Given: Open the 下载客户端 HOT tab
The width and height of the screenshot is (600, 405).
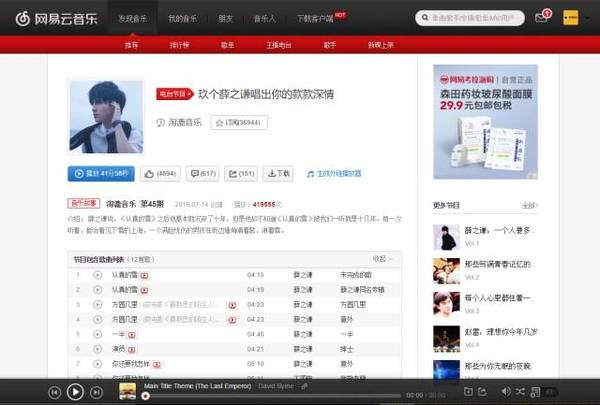Looking at the screenshot, I should pyautogui.click(x=315, y=18).
